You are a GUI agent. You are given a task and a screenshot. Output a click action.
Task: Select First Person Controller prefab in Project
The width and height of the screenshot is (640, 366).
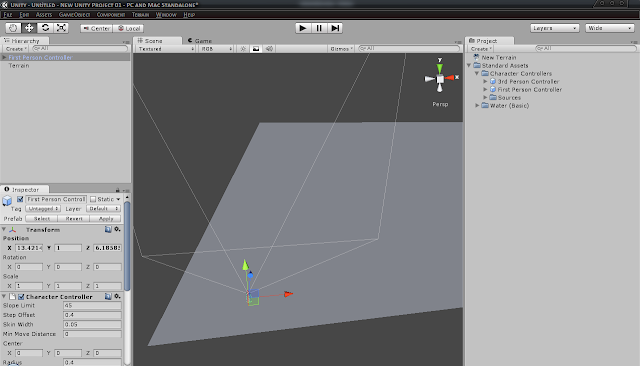tap(529, 89)
